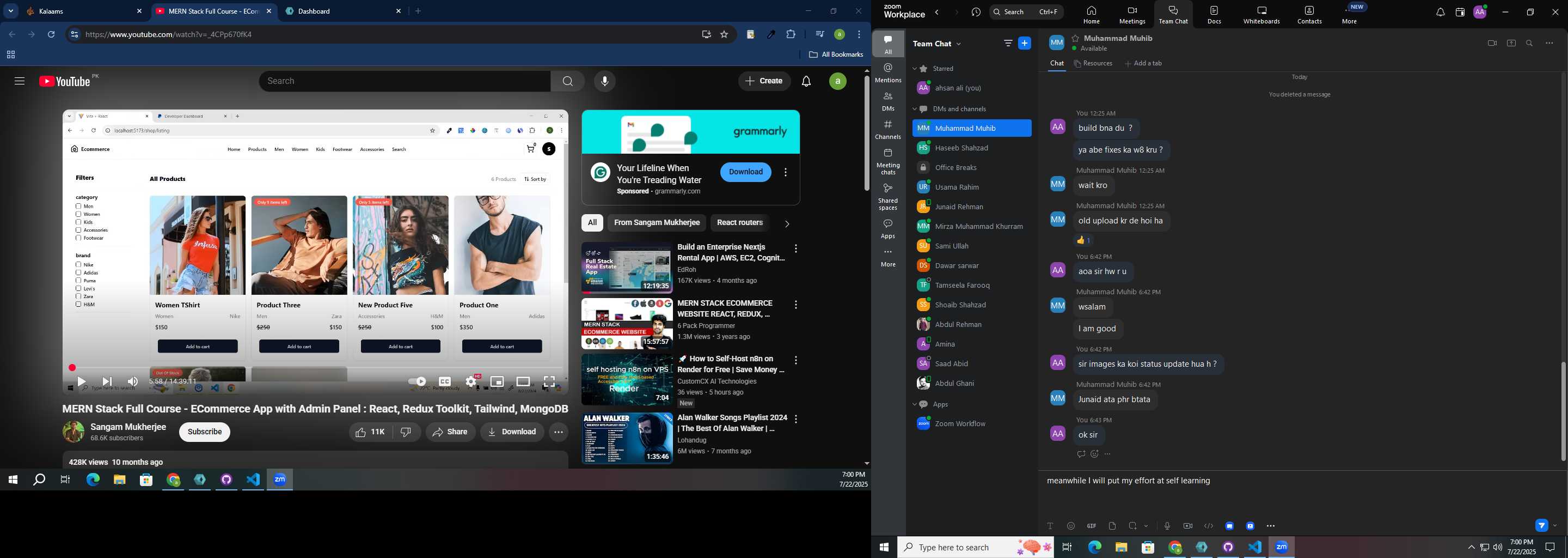Collapse the Starred section in Zoom
1568x558 pixels.
click(914, 69)
